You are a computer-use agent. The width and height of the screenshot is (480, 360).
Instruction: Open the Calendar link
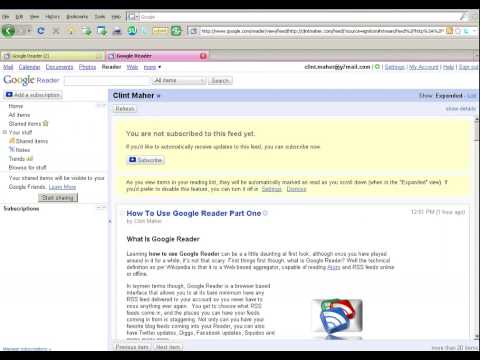[x=29, y=67]
